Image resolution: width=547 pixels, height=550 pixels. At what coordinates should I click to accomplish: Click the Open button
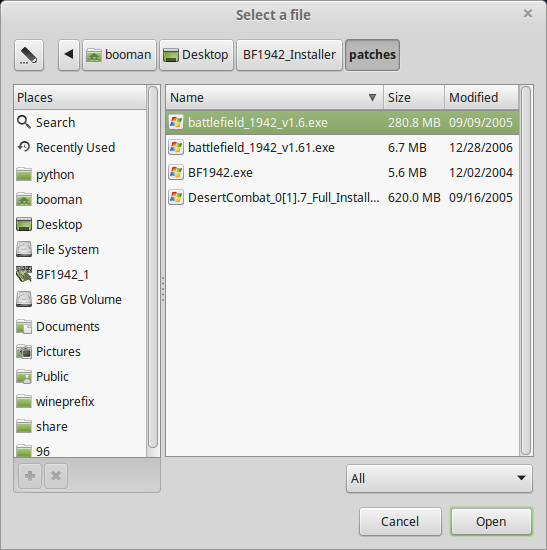pos(491,521)
